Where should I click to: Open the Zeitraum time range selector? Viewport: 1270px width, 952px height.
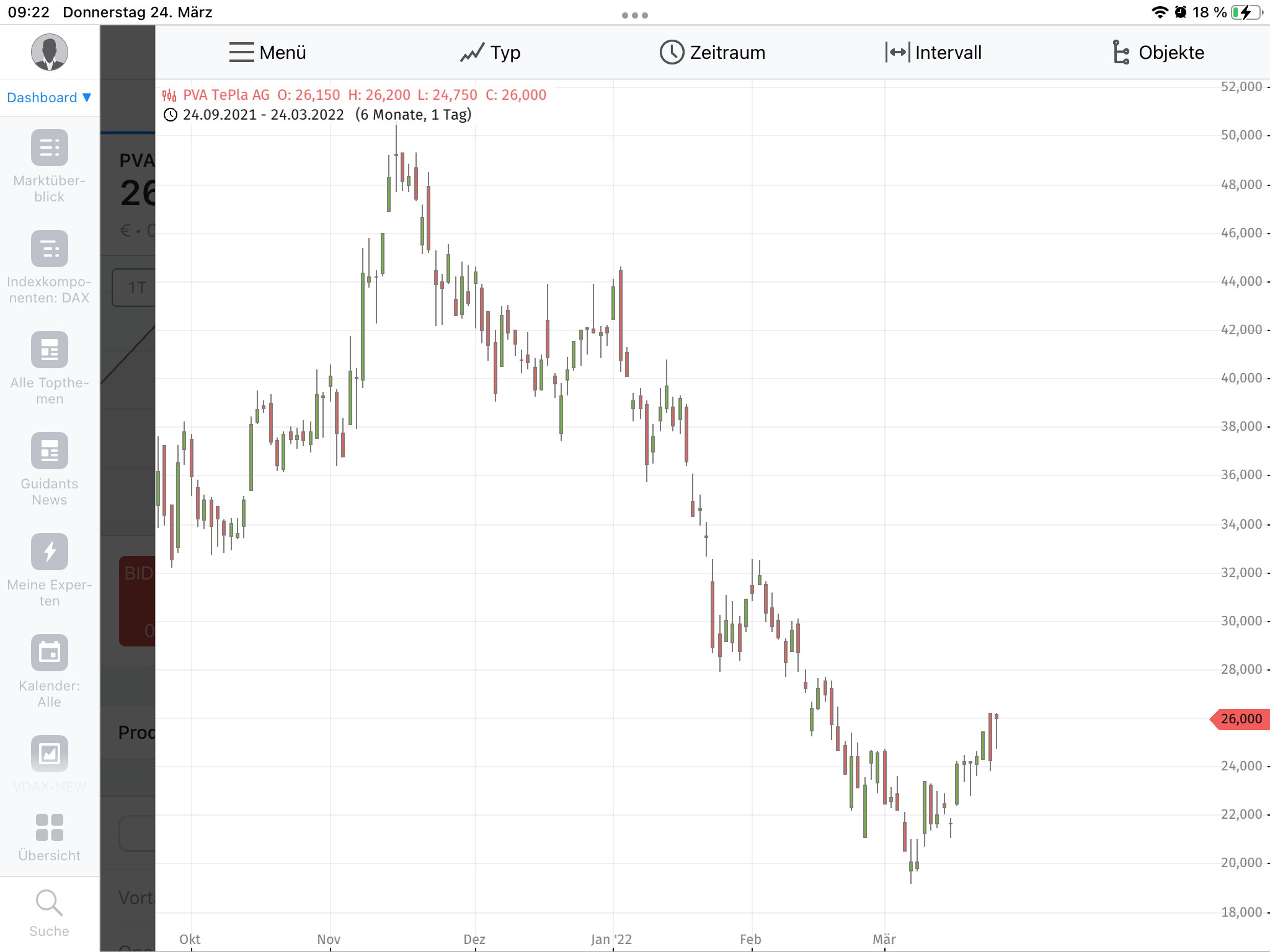tap(713, 53)
